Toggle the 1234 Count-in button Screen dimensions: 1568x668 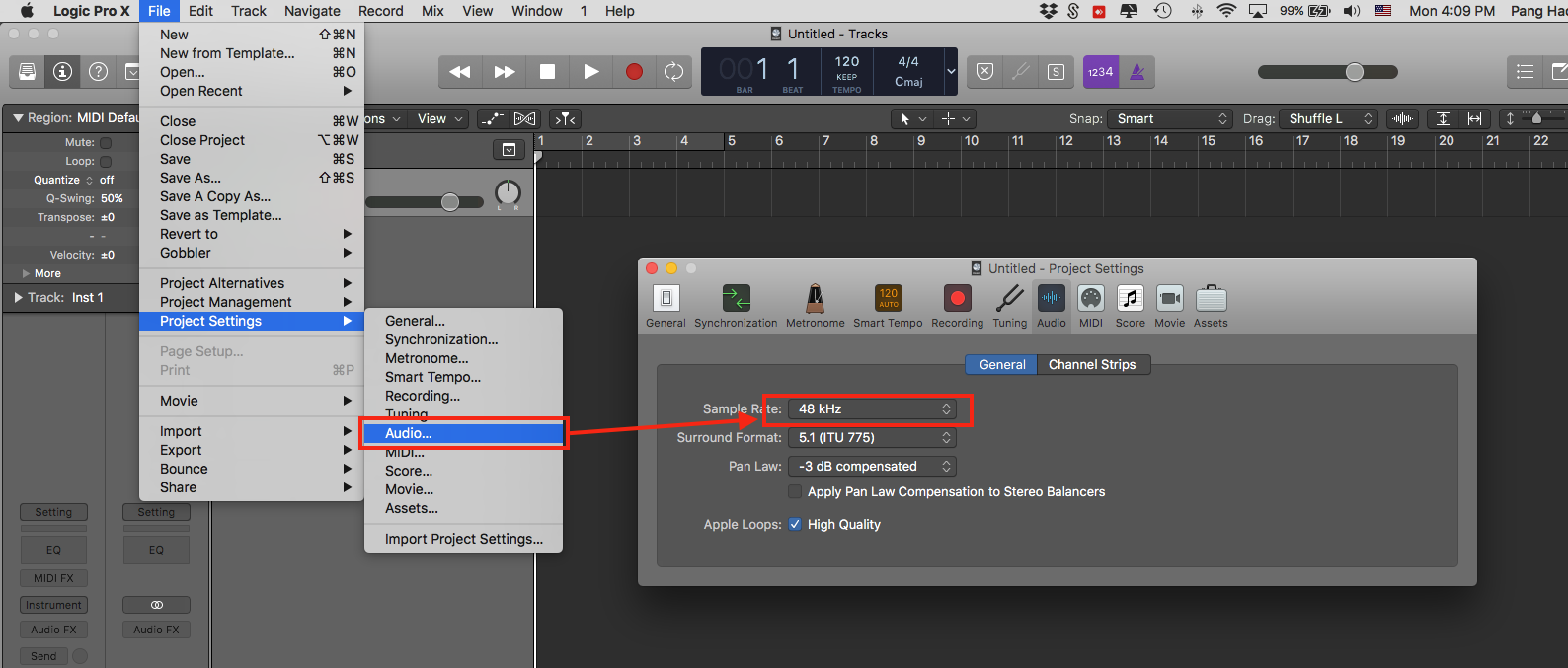tap(1100, 71)
